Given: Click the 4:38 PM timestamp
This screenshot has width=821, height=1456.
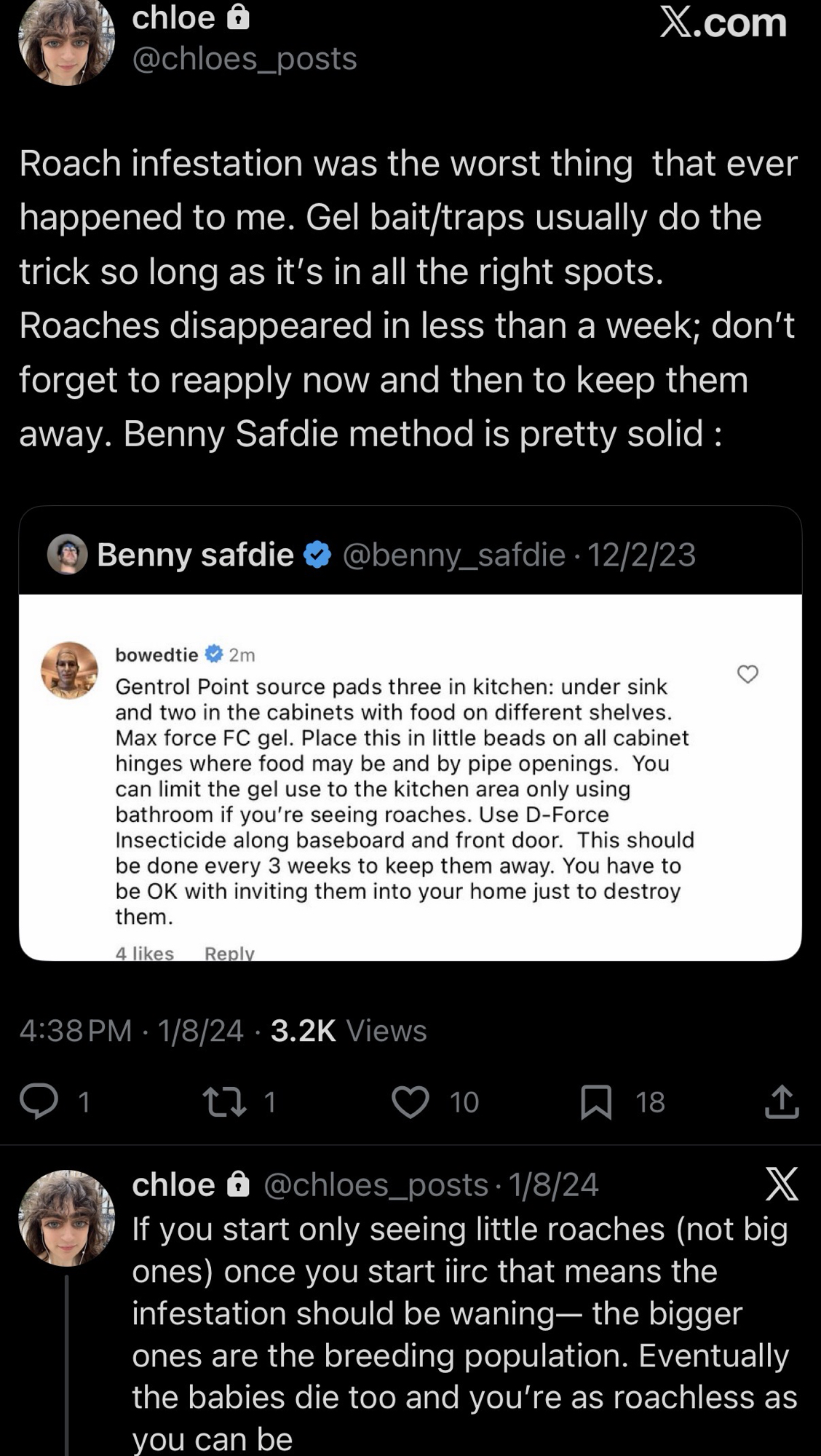Looking at the screenshot, I should point(76,1030).
